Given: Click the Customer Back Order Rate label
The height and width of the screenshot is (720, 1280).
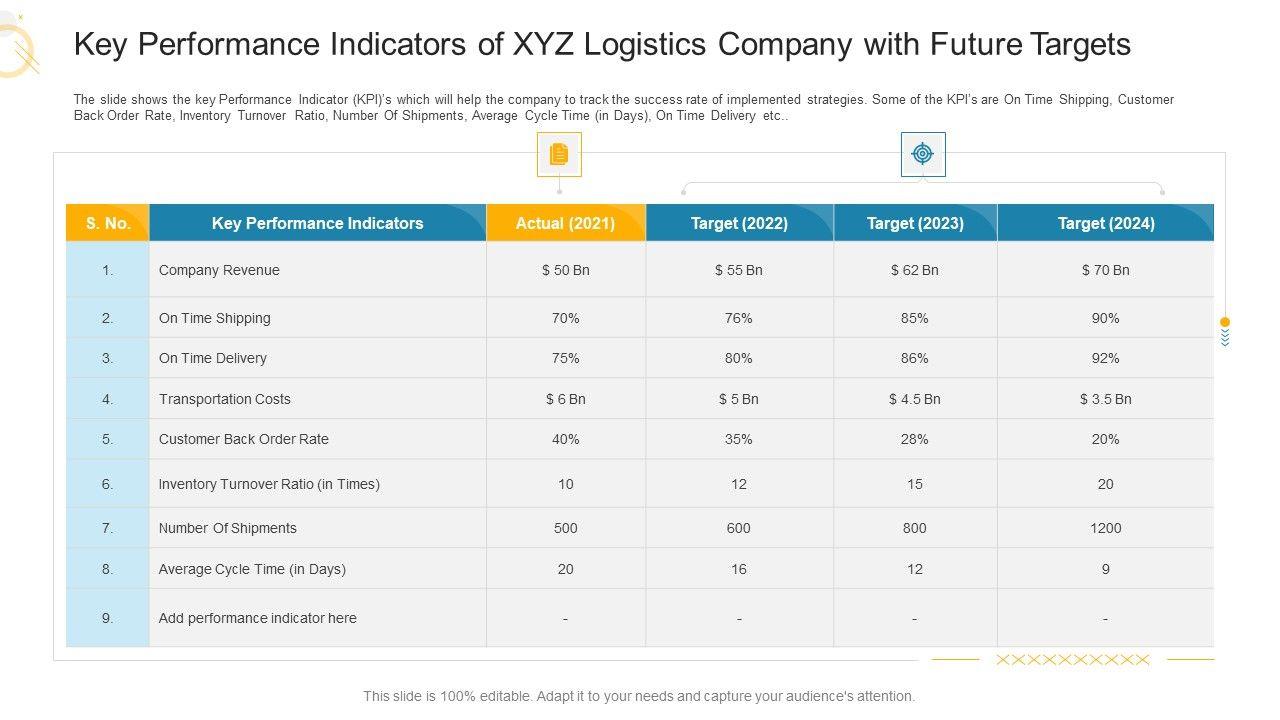Looking at the screenshot, I should click(243, 439).
